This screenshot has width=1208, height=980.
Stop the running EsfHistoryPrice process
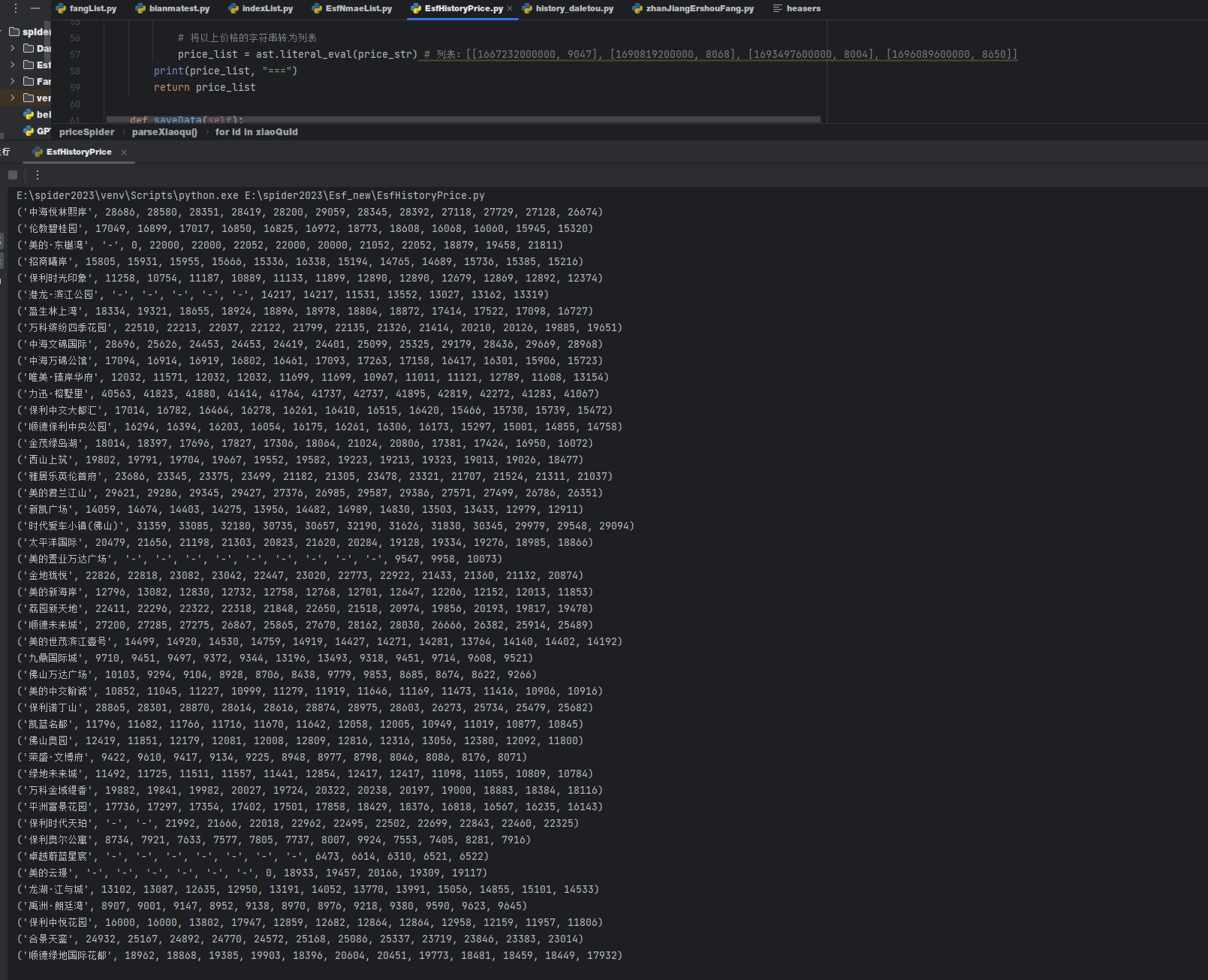(x=13, y=175)
